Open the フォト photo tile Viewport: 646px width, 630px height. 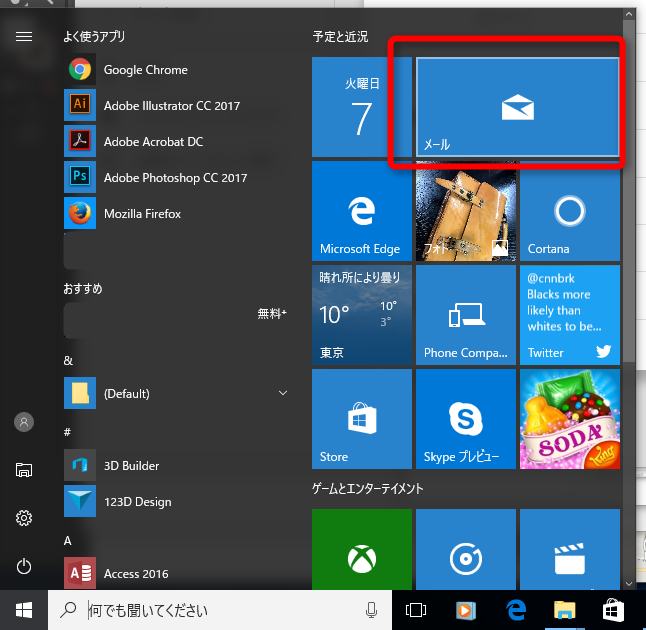click(x=466, y=211)
